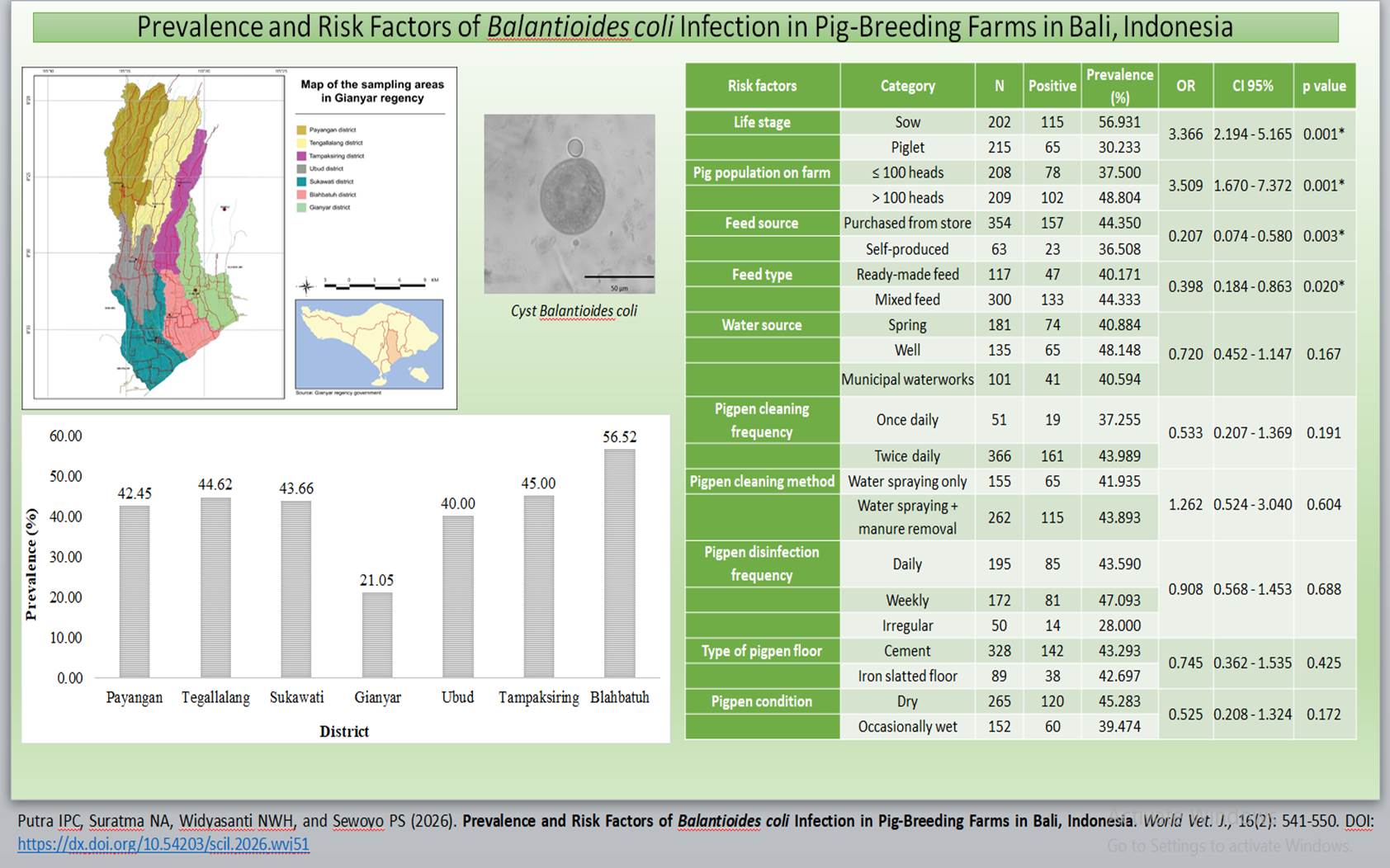
Task: Click 'World Vet. J.' in the citation
Action: 1186,821
